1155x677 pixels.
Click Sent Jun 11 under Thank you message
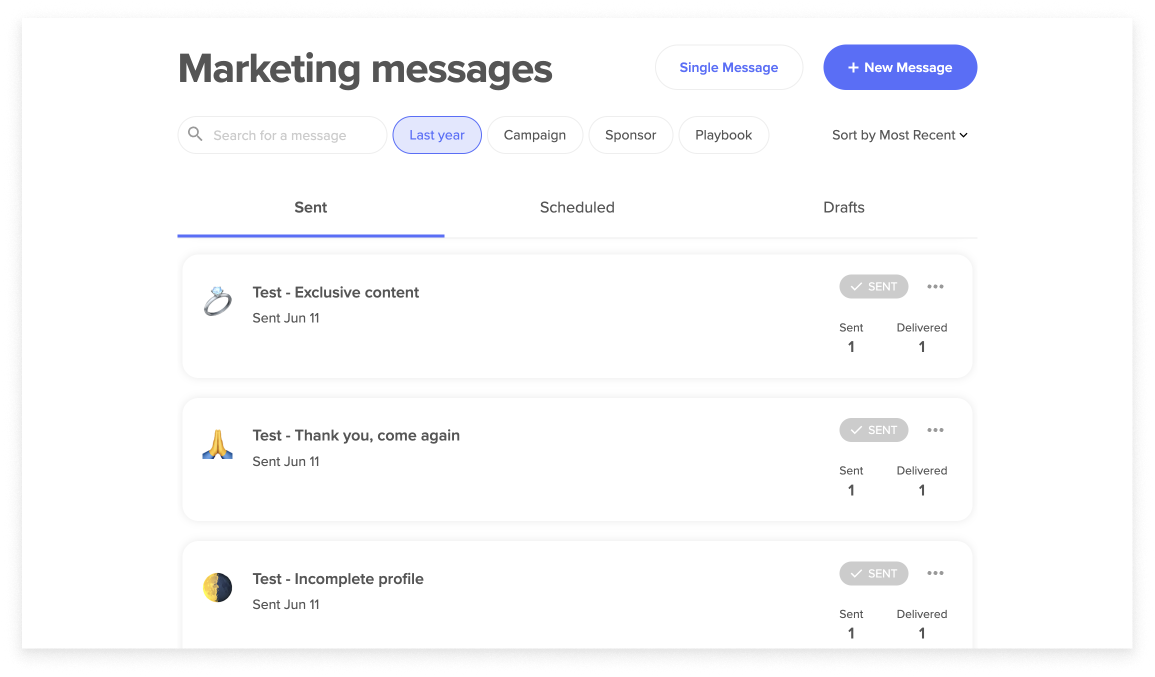pyautogui.click(x=286, y=461)
